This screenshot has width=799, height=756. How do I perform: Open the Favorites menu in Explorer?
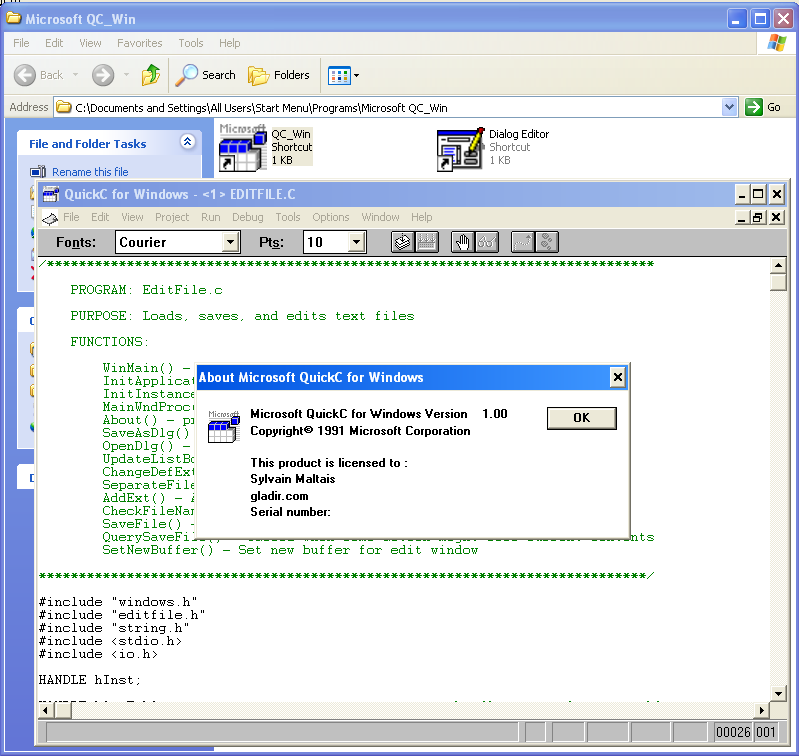pyautogui.click(x=139, y=43)
